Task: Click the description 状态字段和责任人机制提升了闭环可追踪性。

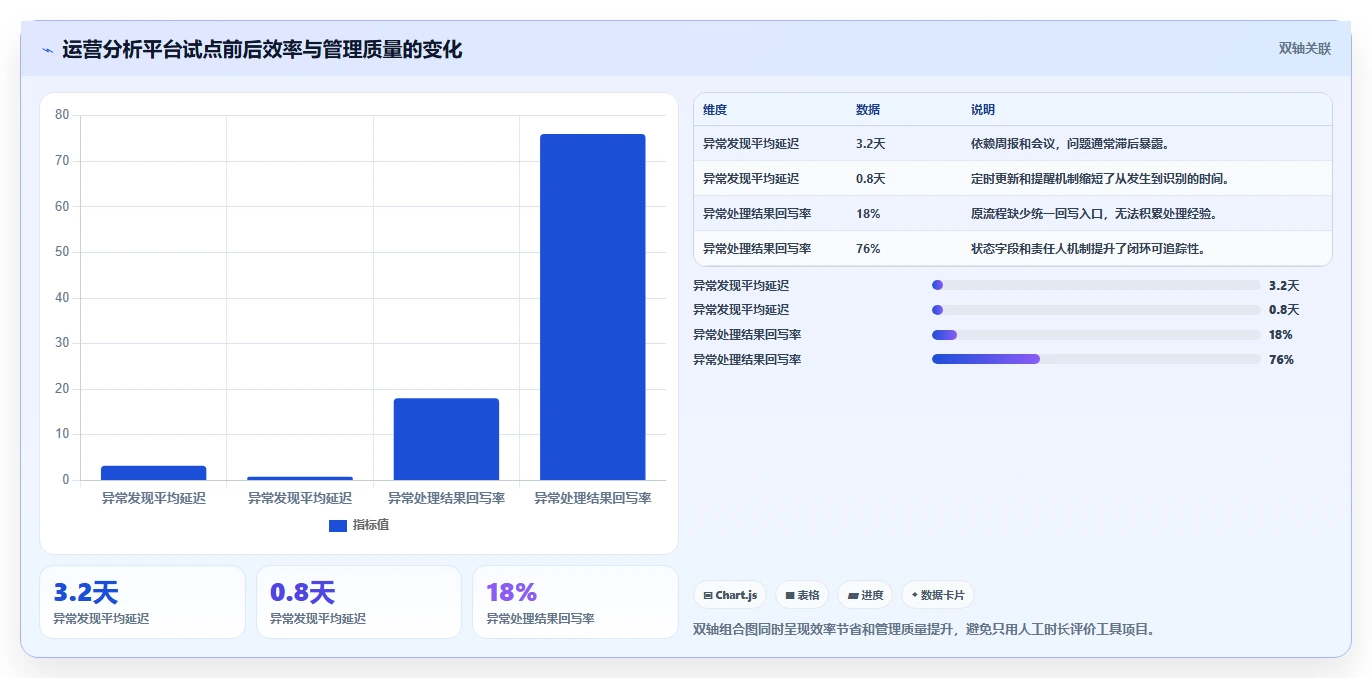Action: (1088, 249)
